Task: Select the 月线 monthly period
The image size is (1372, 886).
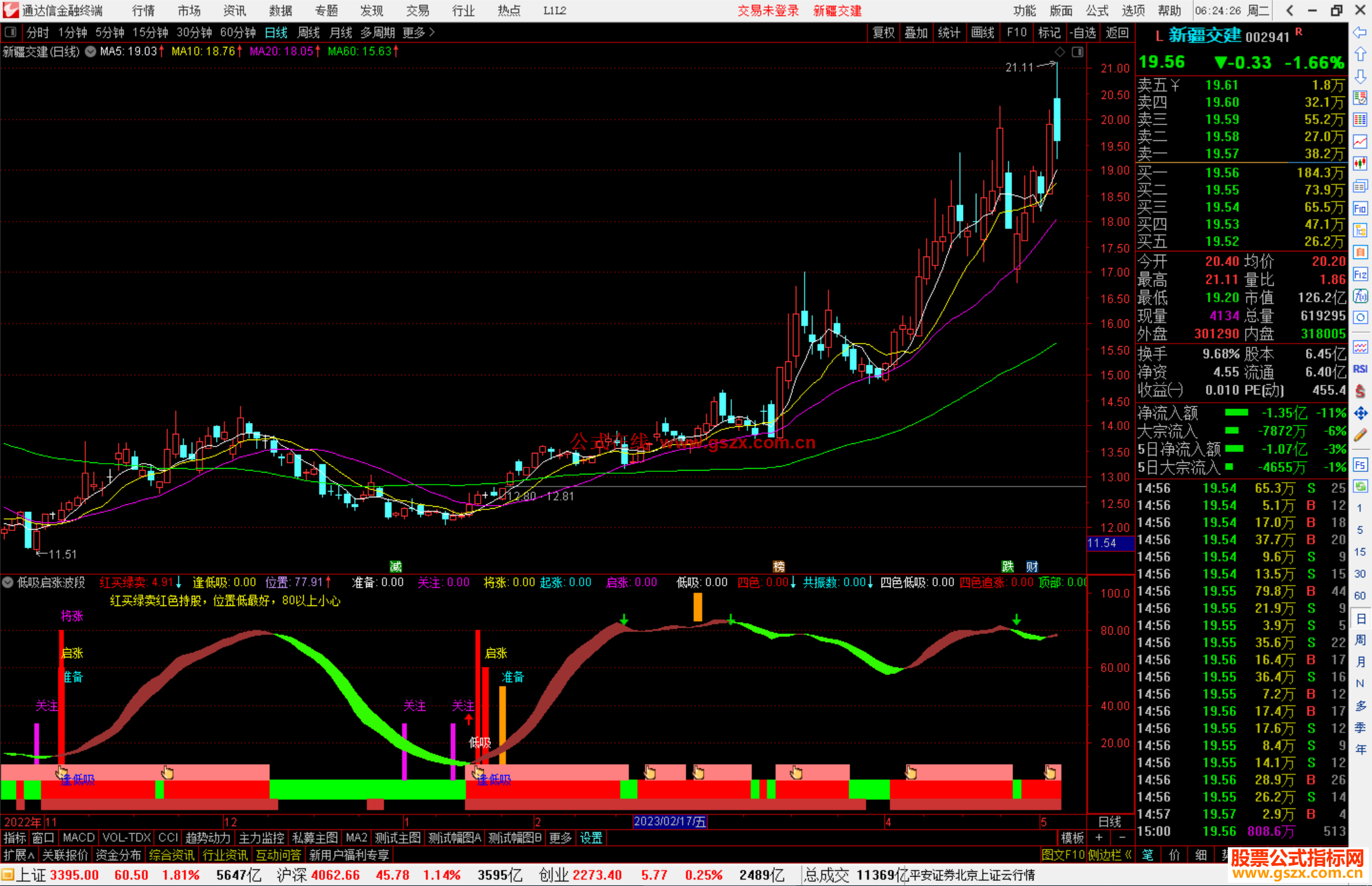Action: coord(341,32)
